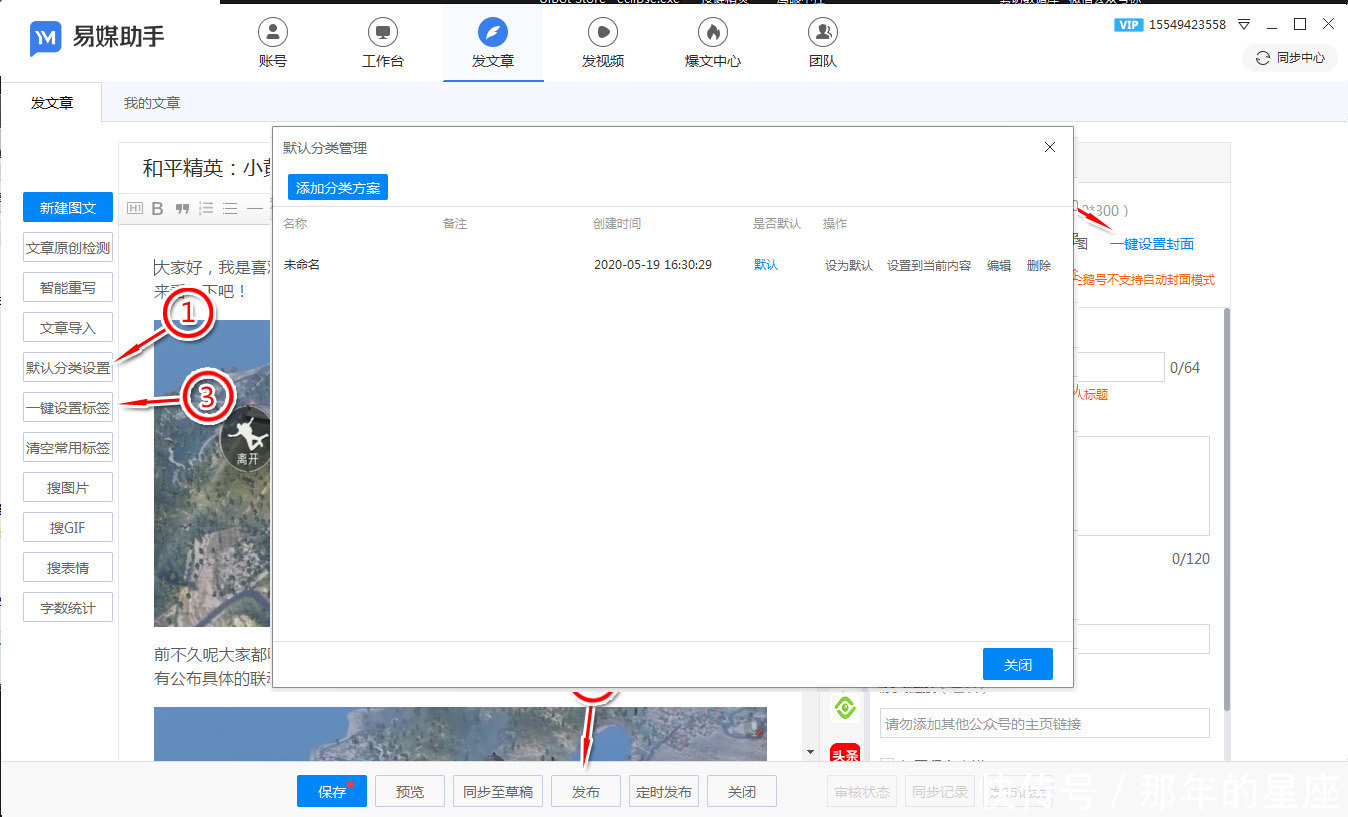Set the 未命名 scheme as default via 设为默认
This screenshot has width=1348, height=817.
click(x=848, y=265)
